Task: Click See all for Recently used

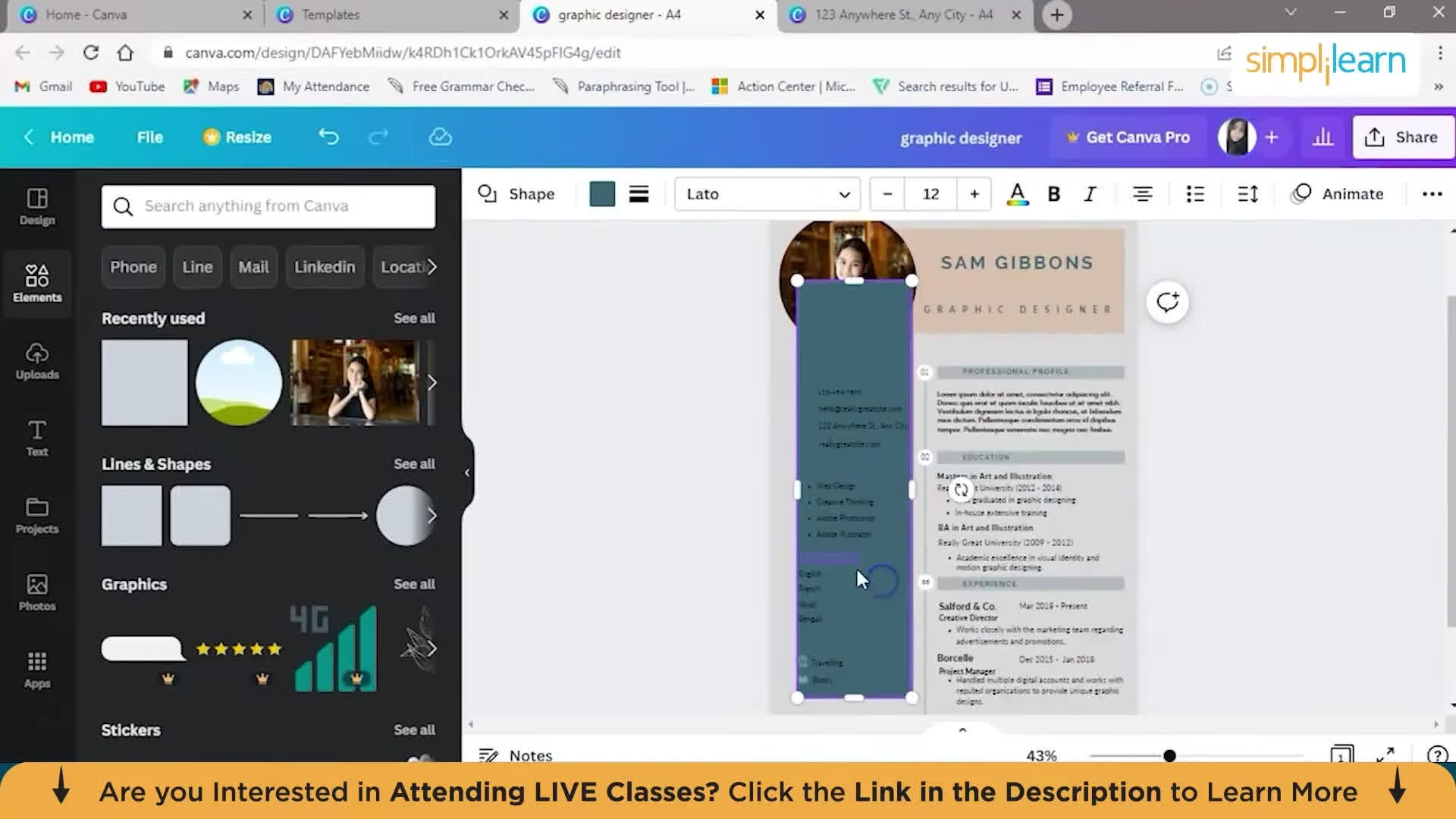Action: tap(414, 318)
